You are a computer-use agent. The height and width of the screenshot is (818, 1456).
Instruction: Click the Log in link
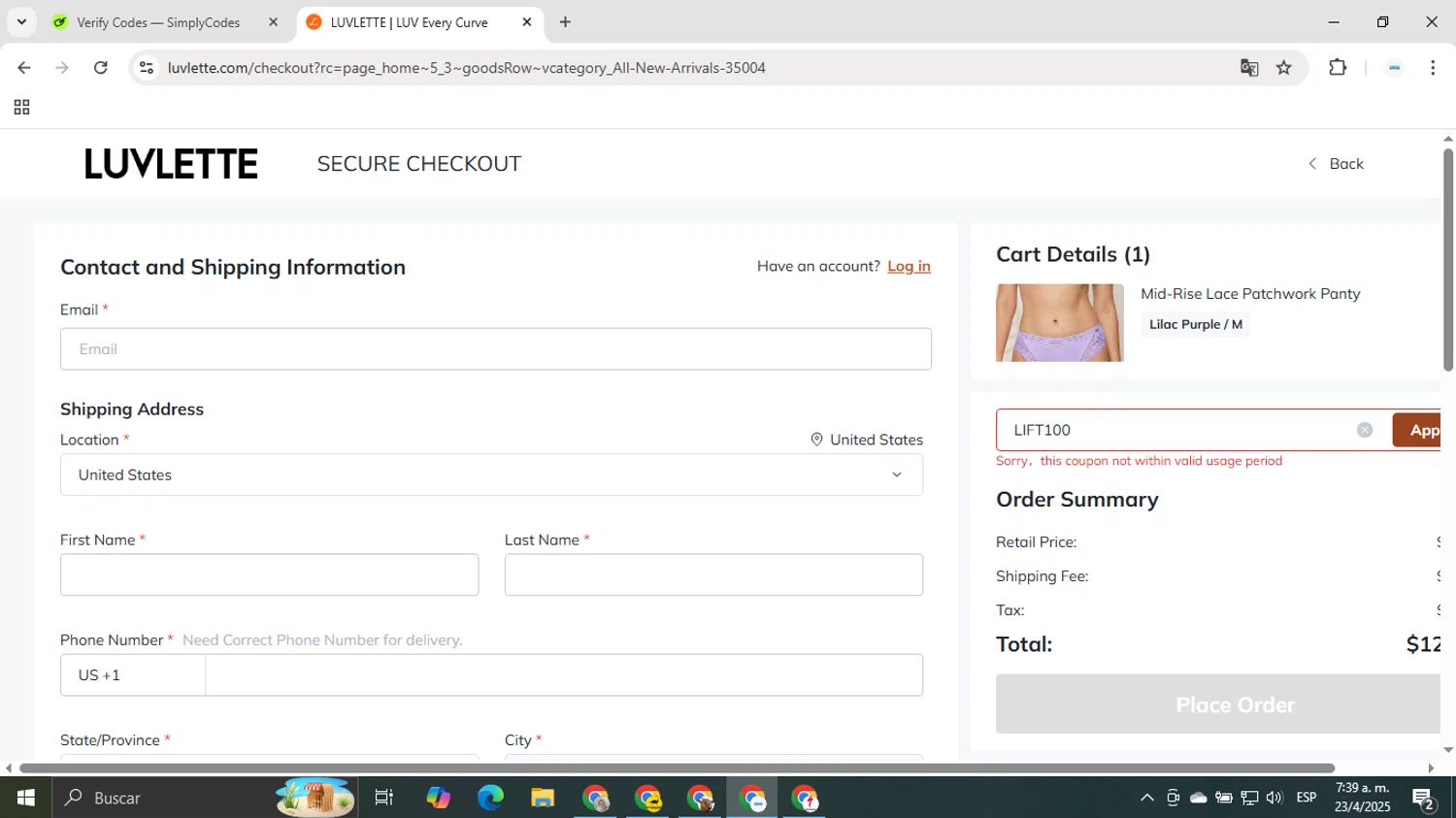pyautogui.click(x=909, y=266)
